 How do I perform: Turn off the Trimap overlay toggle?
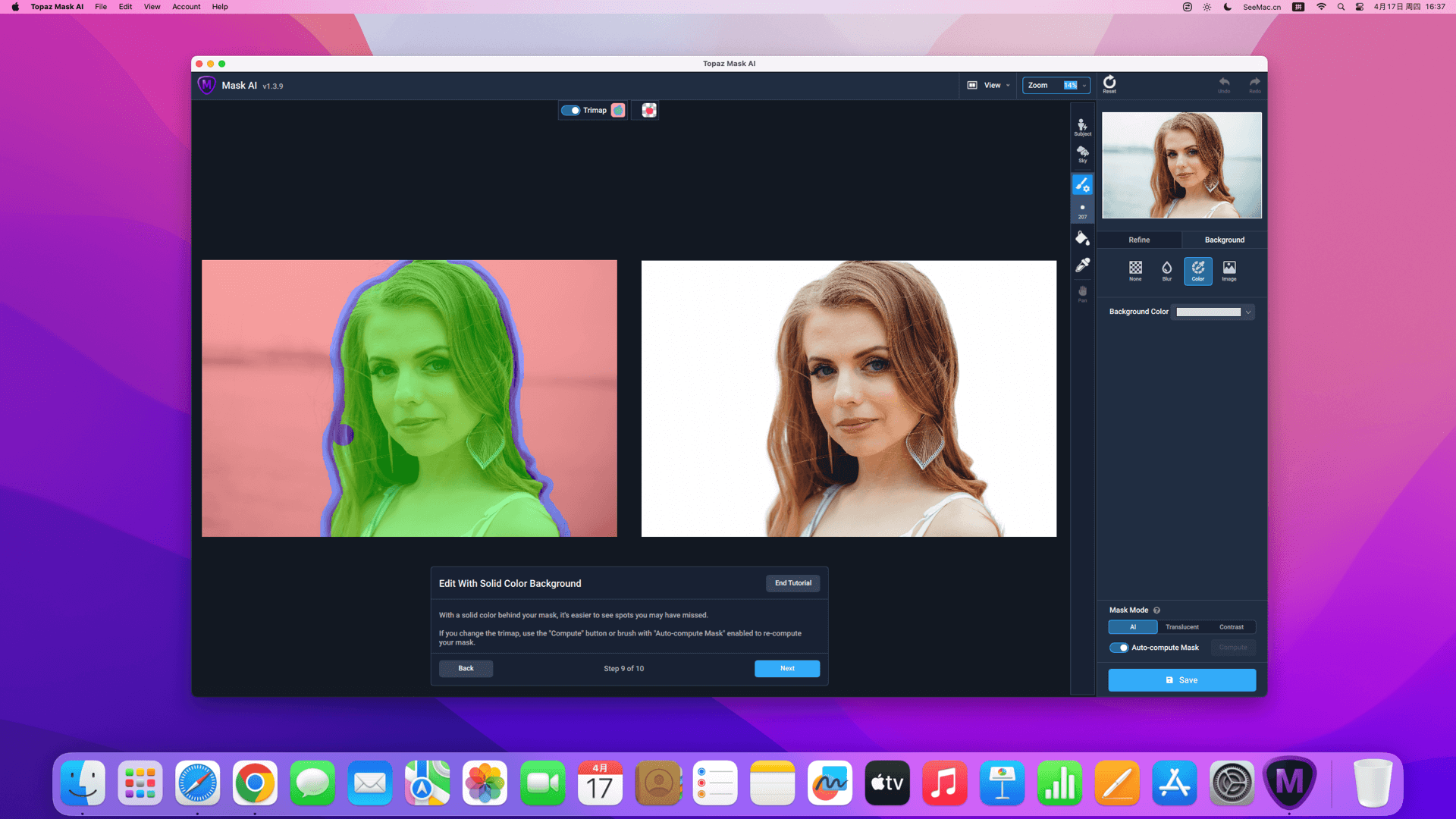point(570,111)
